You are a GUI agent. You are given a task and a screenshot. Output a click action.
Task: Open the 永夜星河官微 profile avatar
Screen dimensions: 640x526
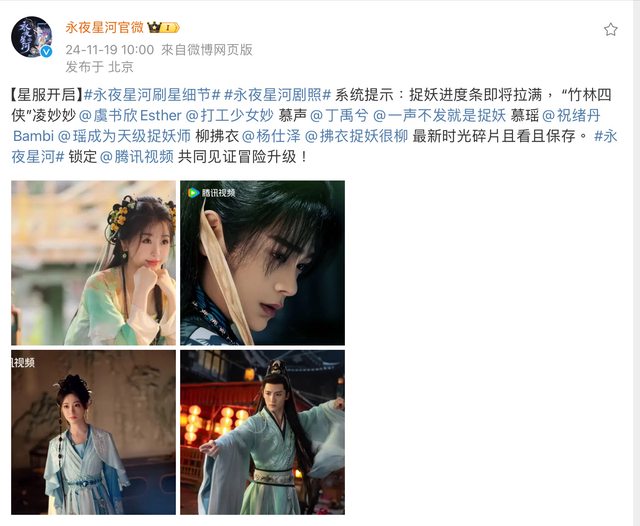tap(32, 37)
